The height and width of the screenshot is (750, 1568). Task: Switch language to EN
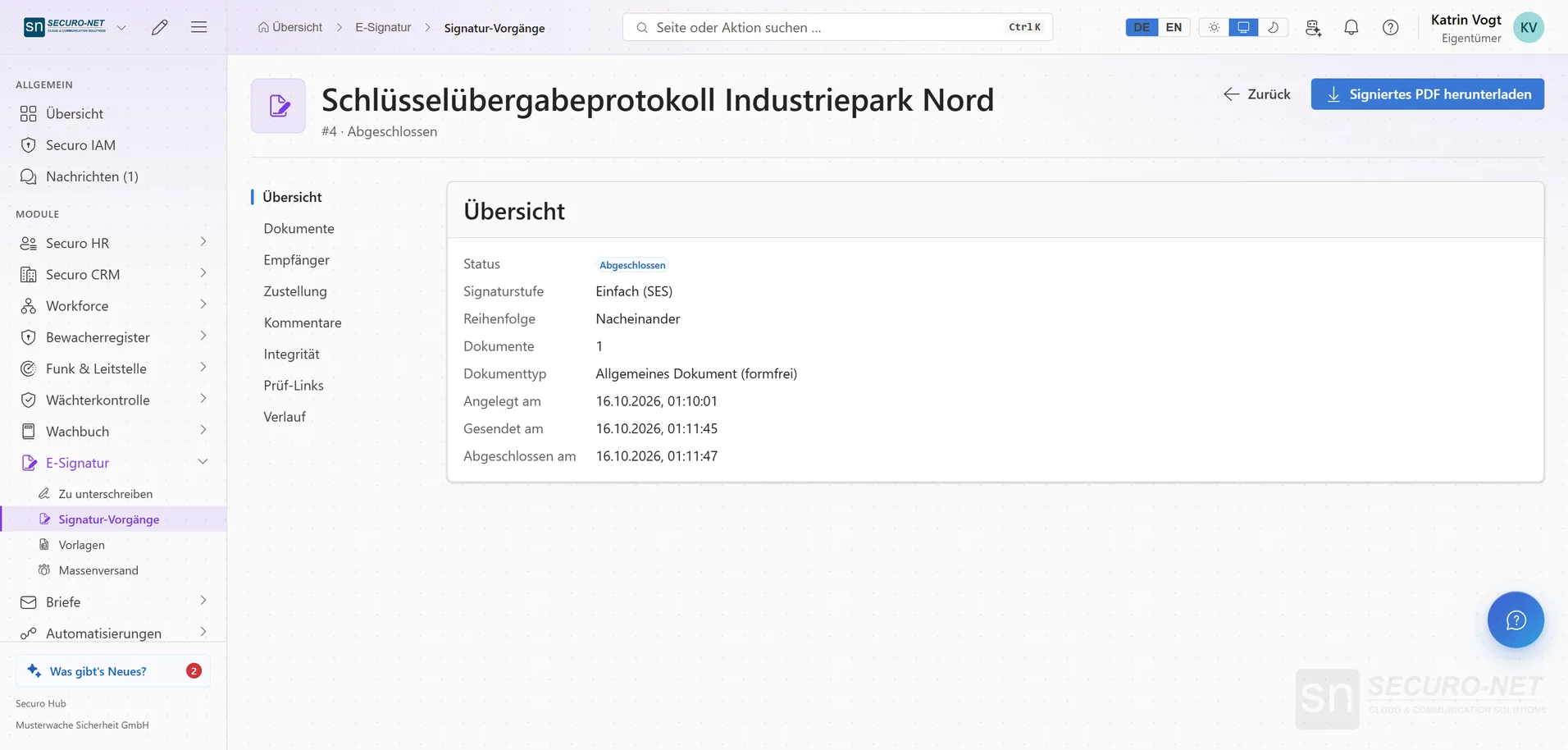1174,27
